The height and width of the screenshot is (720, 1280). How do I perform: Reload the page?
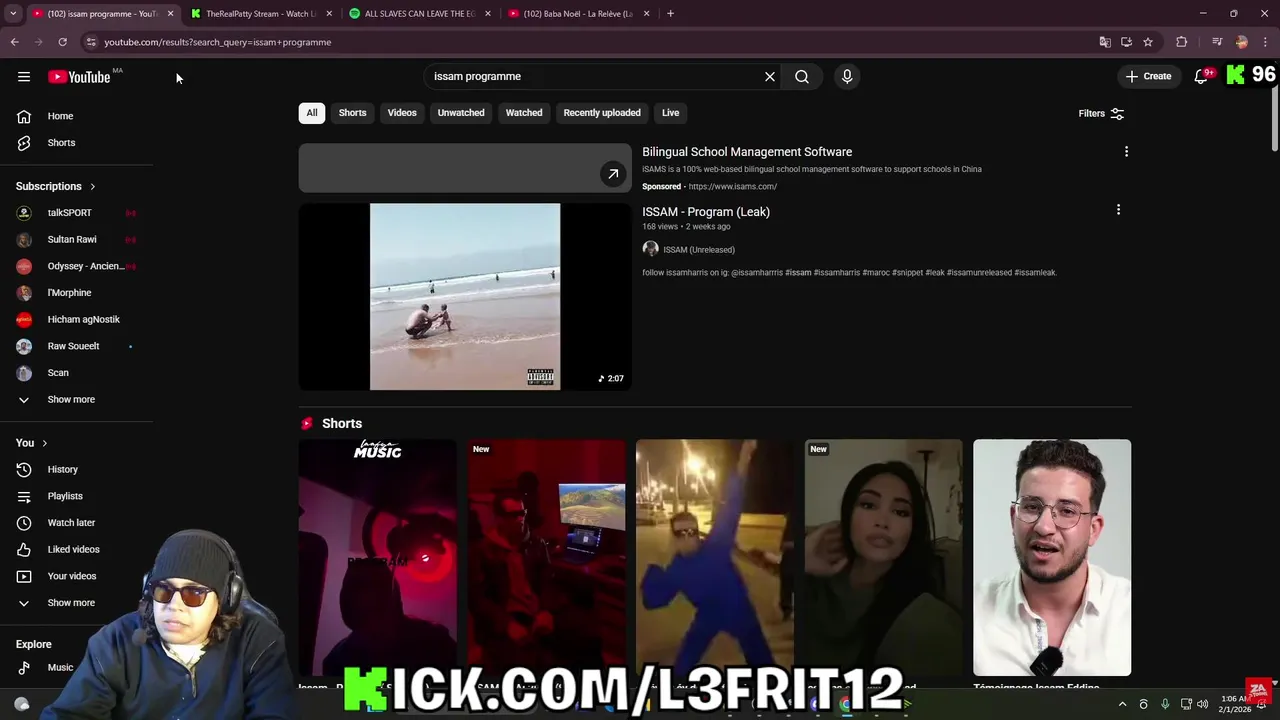pos(62,42)
